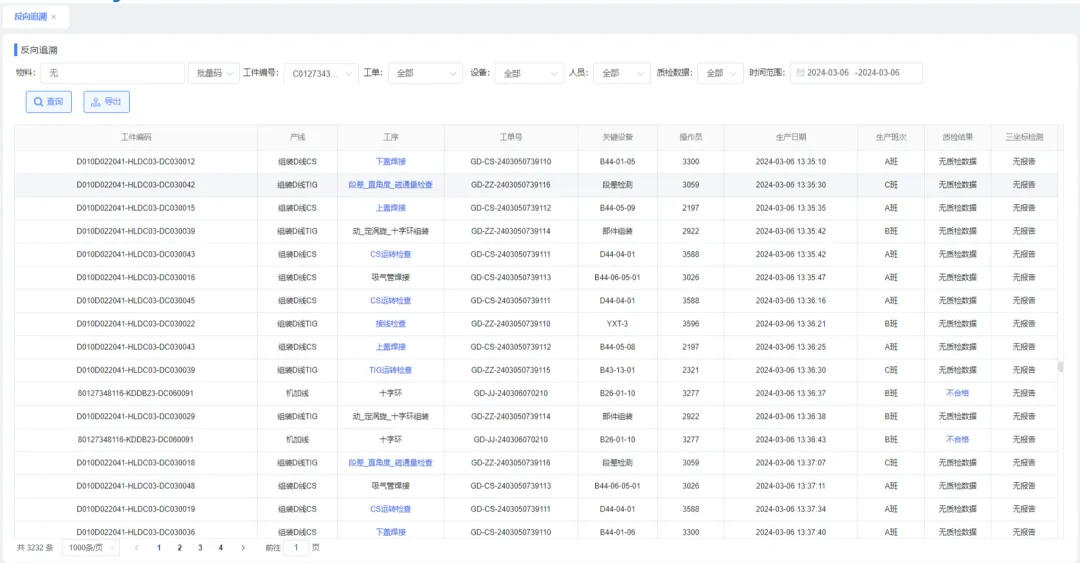Open 不合格 link at 13:36:37
This screenshot has height=563, width=1080.
957,393
